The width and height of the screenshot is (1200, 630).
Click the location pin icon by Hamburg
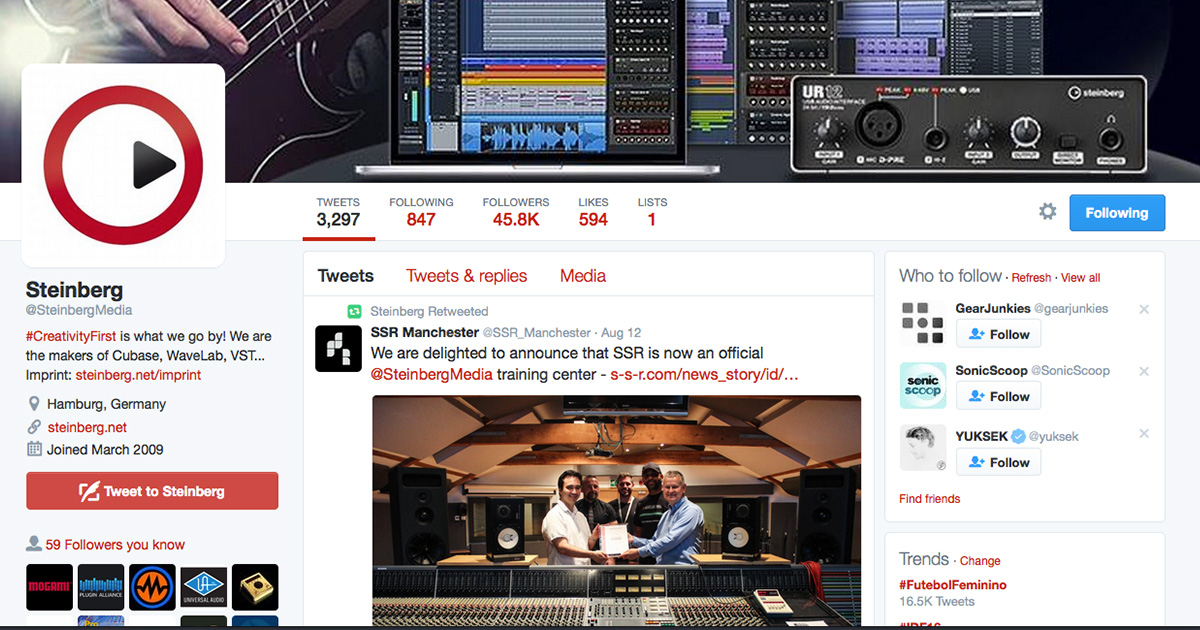point(34,404)
